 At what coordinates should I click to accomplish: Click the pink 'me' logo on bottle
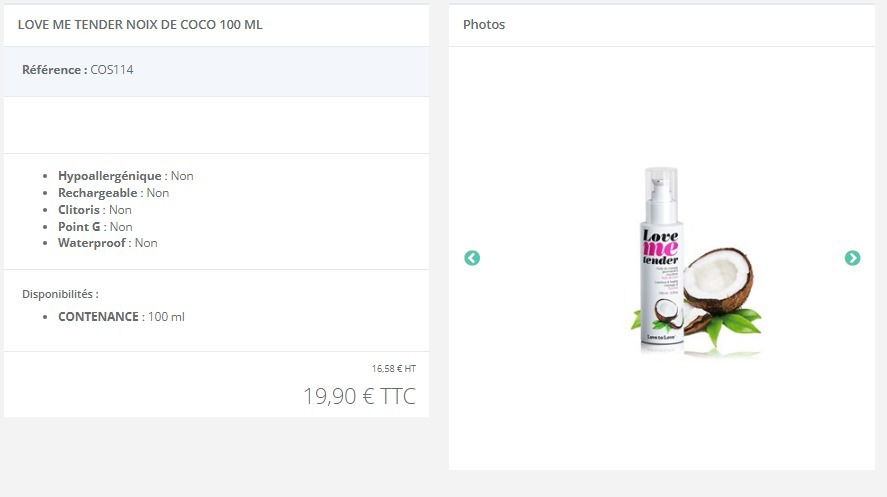pyautogui.click(x=660, y=248)
